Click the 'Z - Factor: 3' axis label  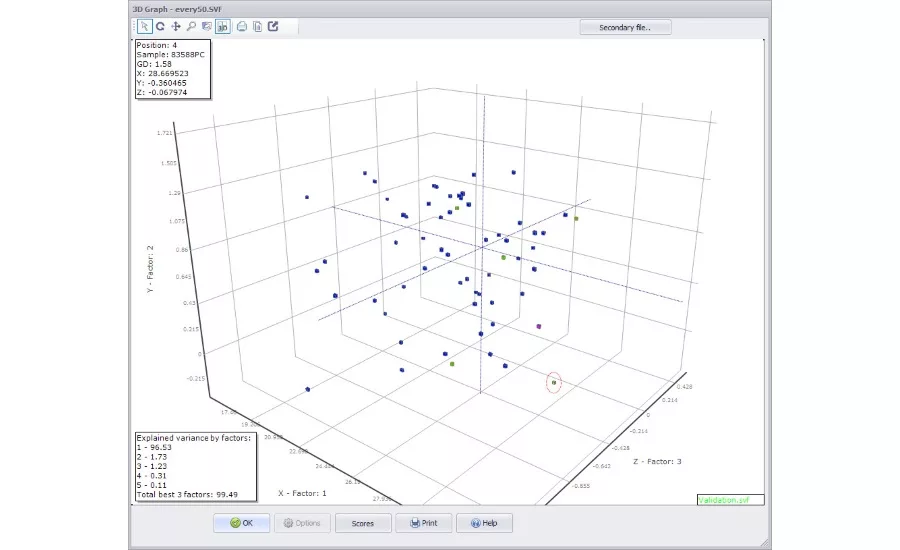click(657, 462)
